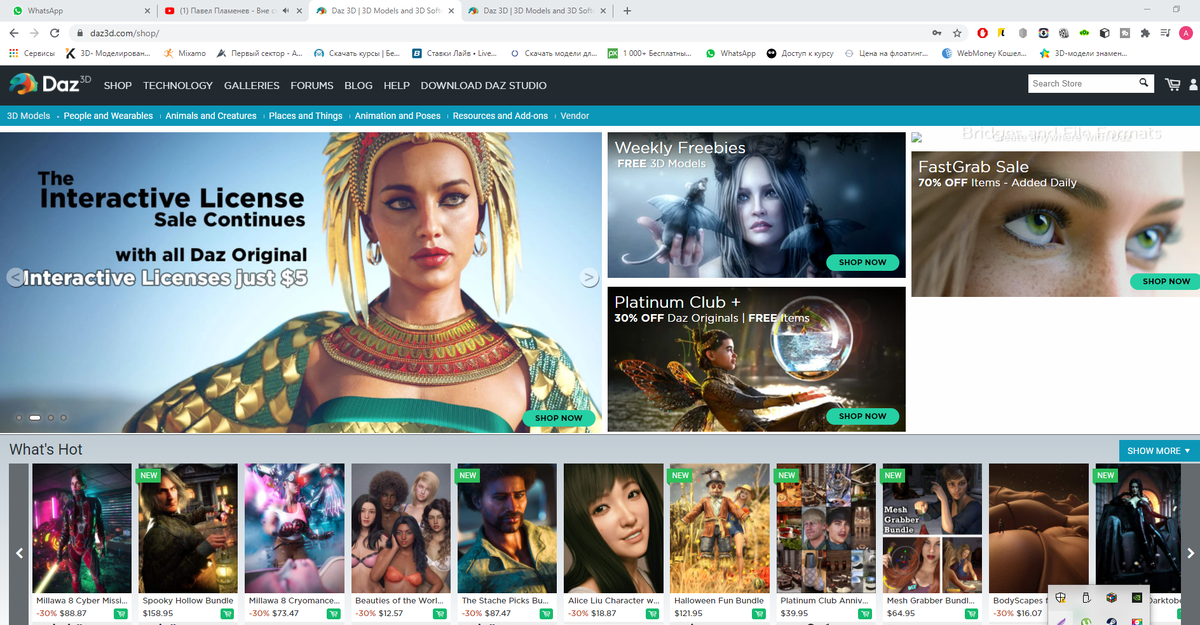Open the TECHNOLOGY menu
1200x625 pixels.
pos(178,86)
